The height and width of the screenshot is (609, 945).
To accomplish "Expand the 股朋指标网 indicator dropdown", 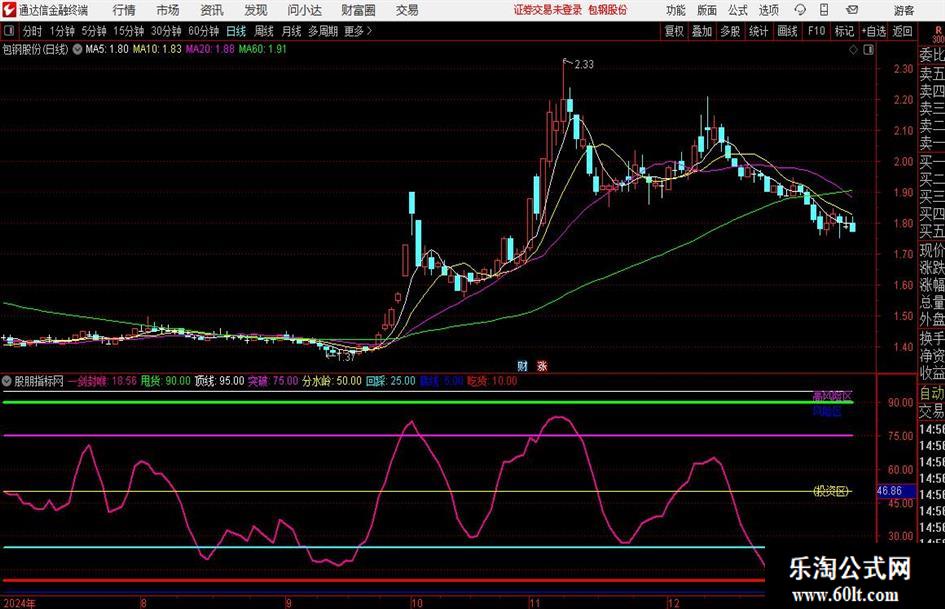I will (7, 381).
